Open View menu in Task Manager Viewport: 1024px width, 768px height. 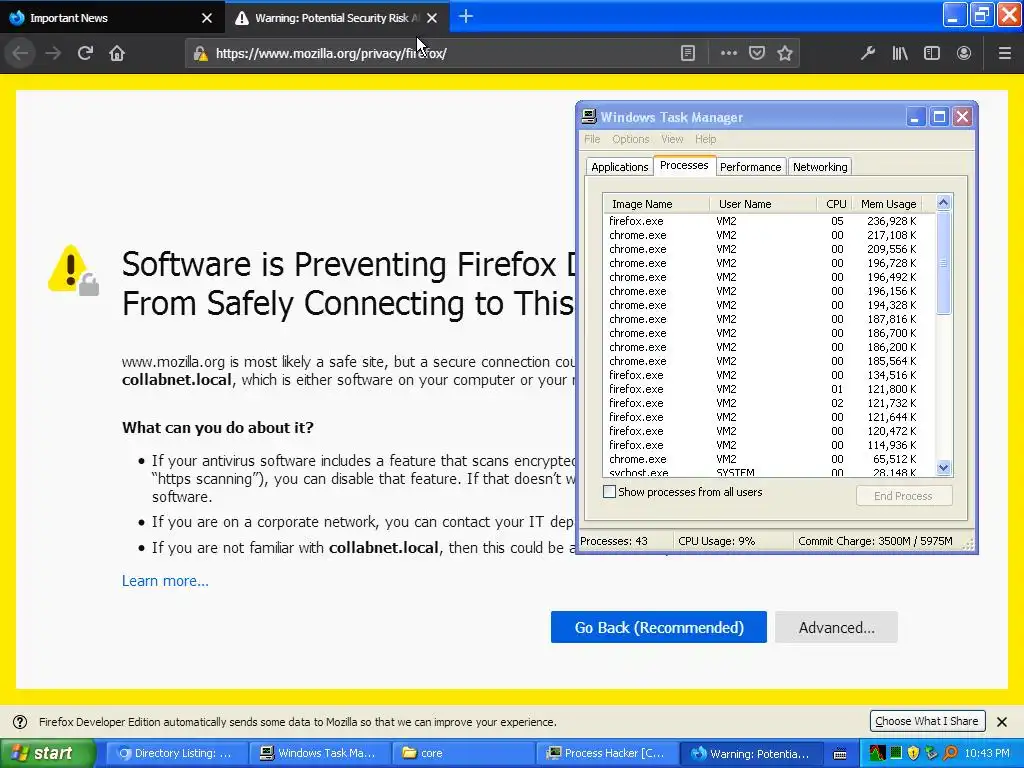(x=672, y=139)
